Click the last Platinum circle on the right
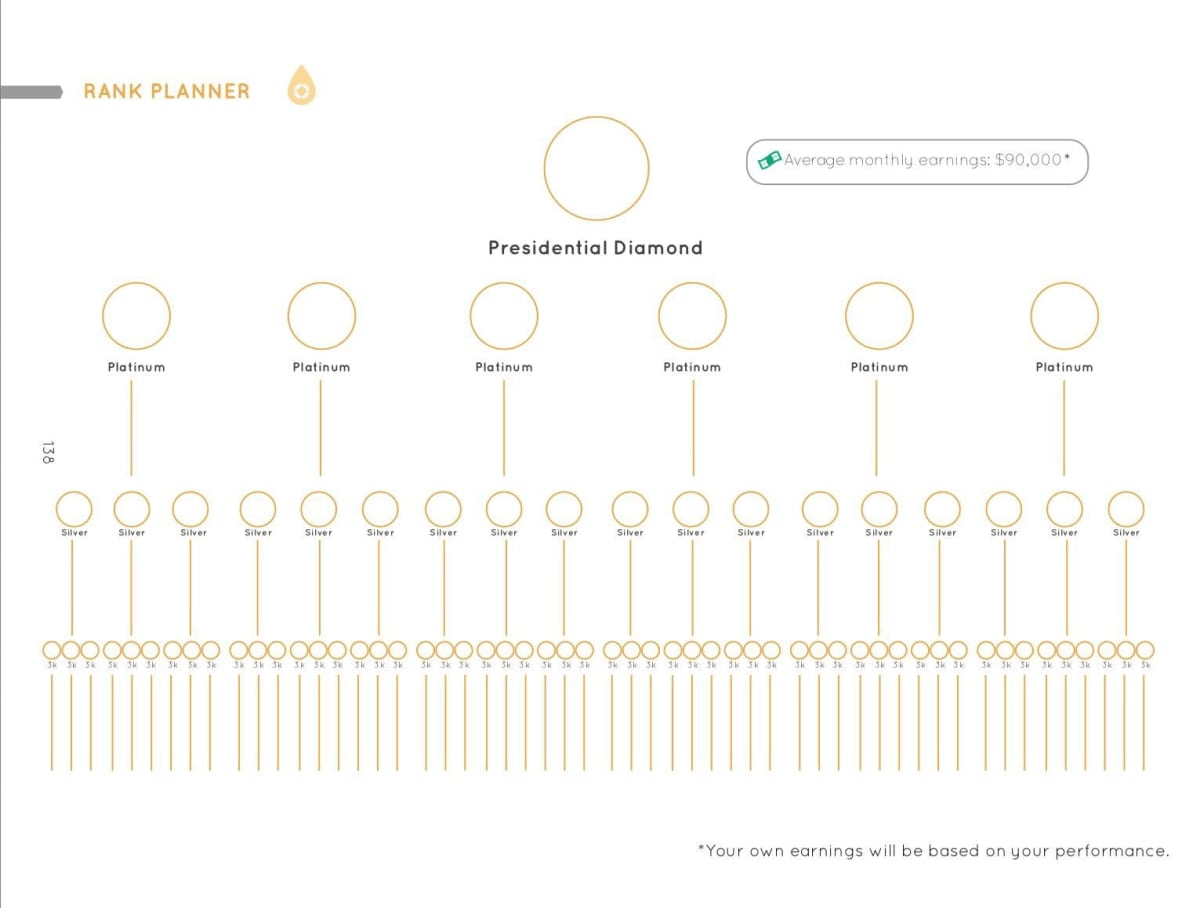 1064,316
